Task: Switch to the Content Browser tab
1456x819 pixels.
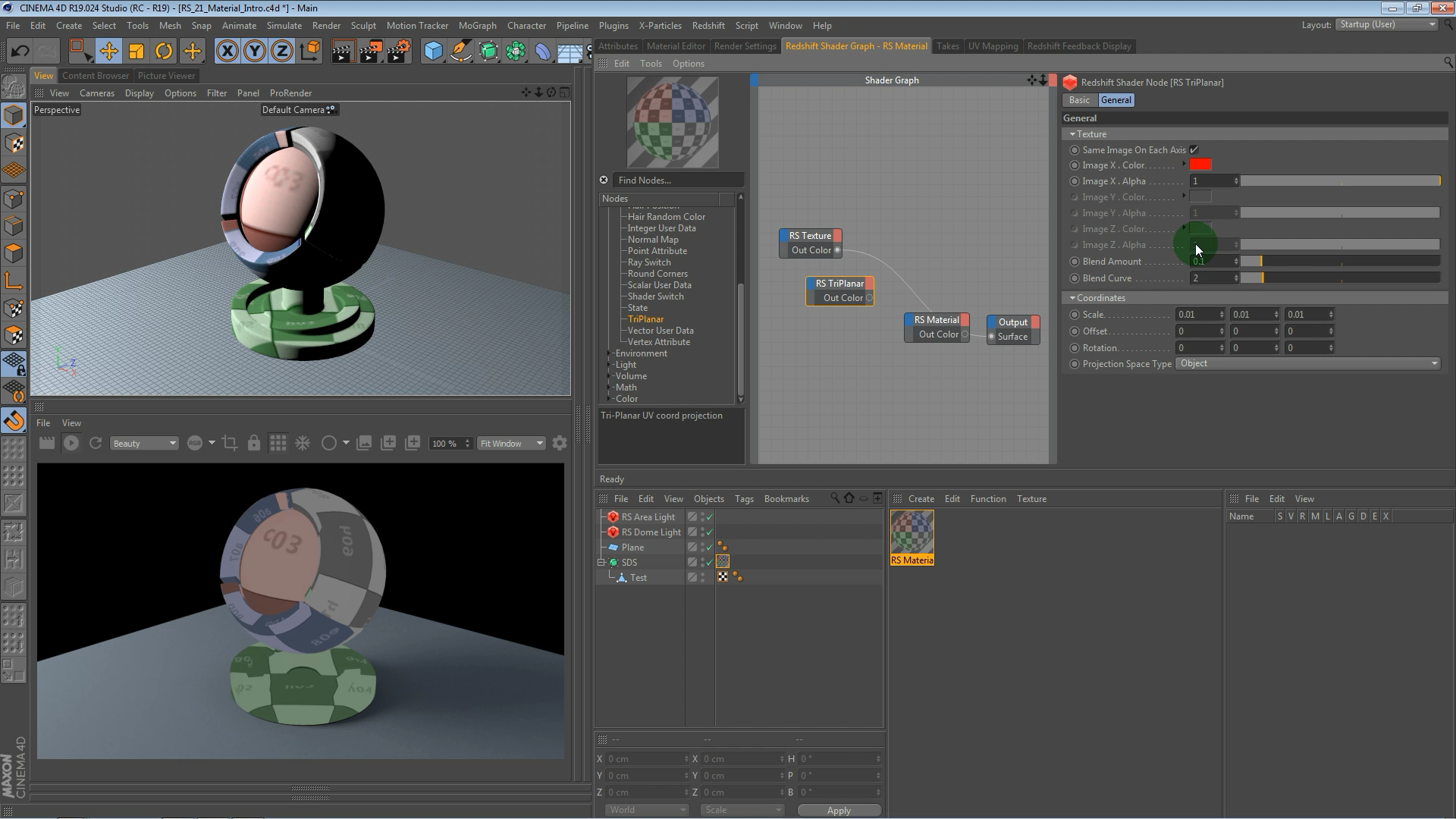Action: coord(96,76)
